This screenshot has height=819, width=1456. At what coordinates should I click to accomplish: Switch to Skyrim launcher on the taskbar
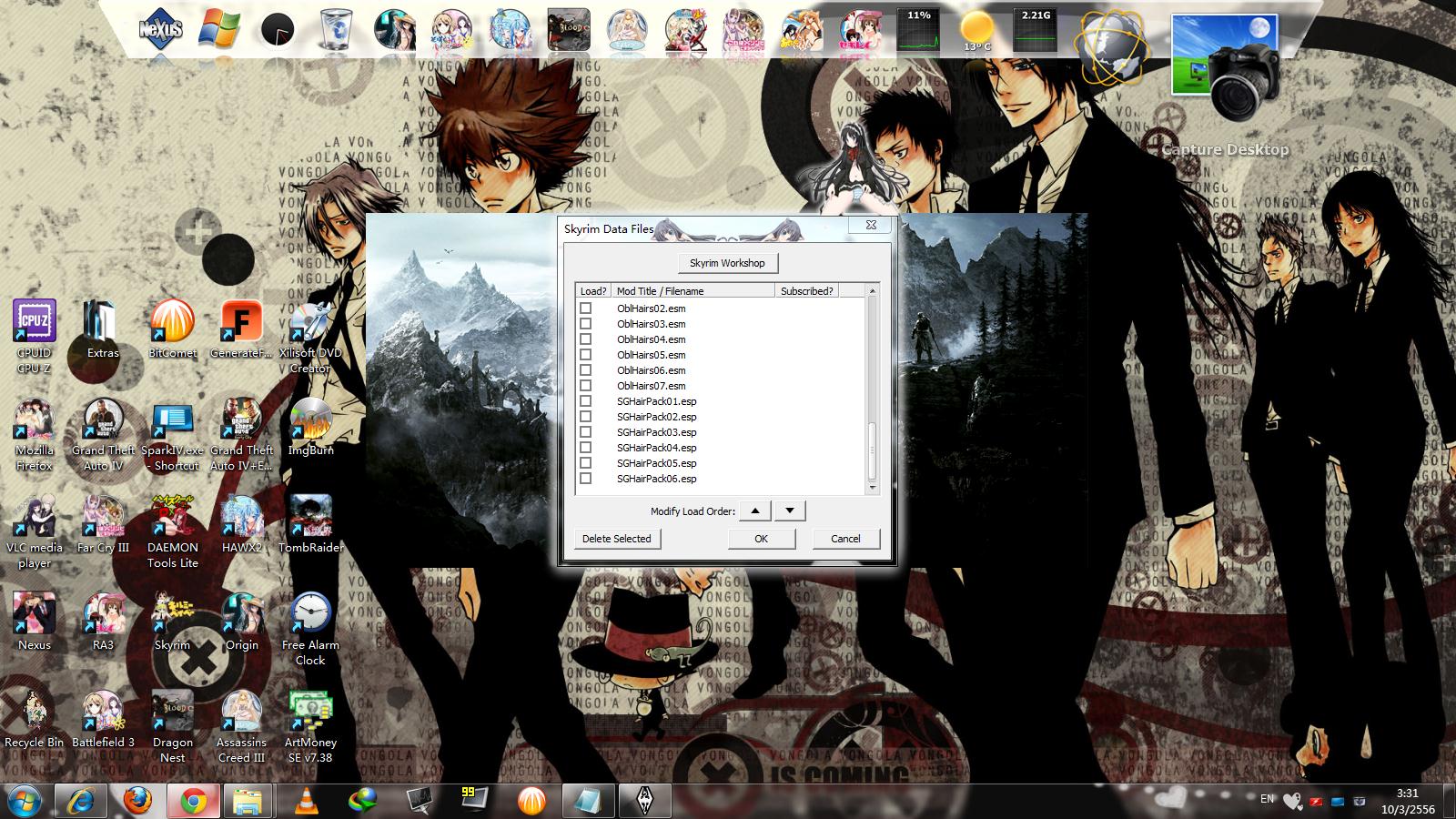click(x=645, y=801)
